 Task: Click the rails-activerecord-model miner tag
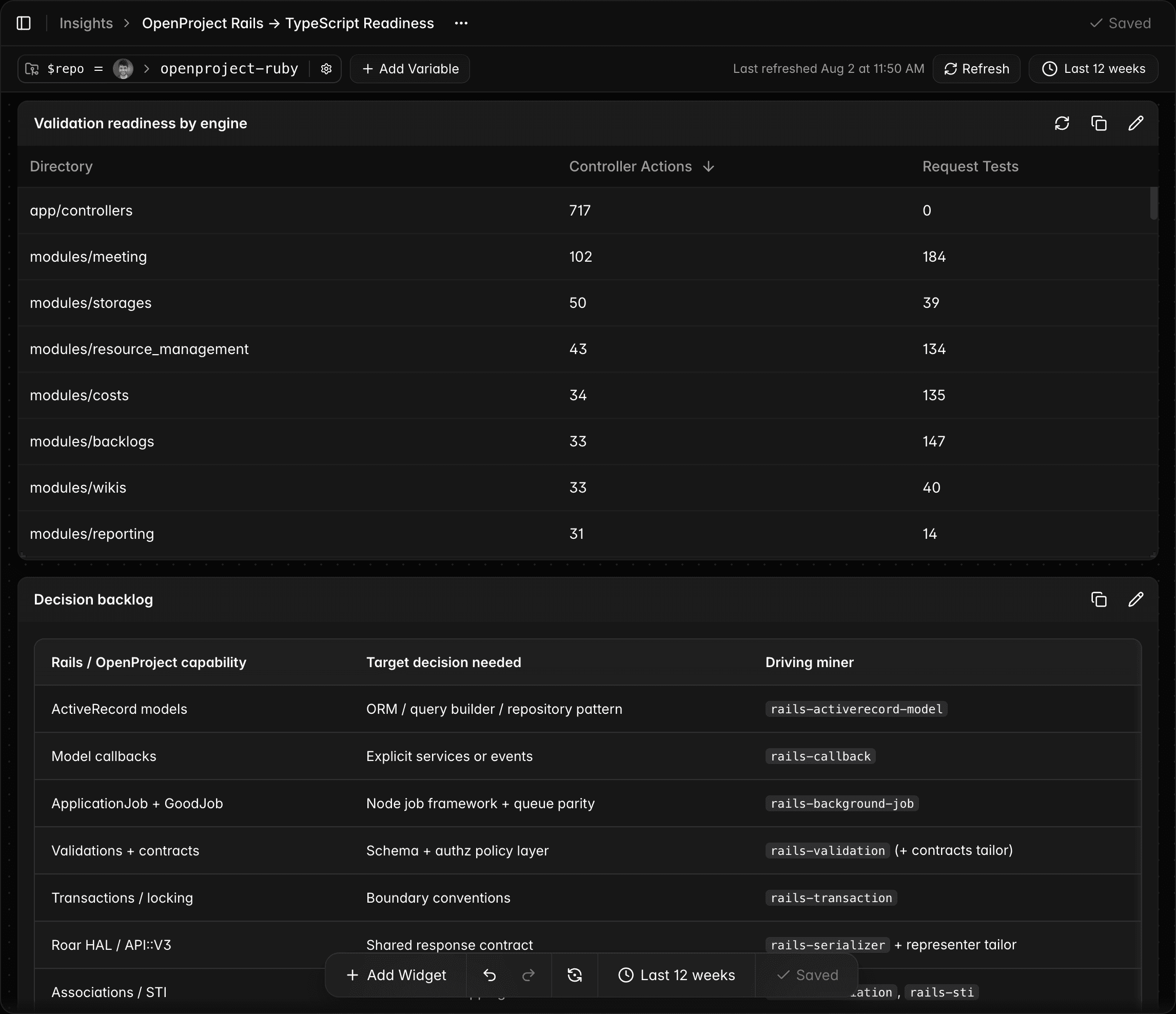[856, 709]
